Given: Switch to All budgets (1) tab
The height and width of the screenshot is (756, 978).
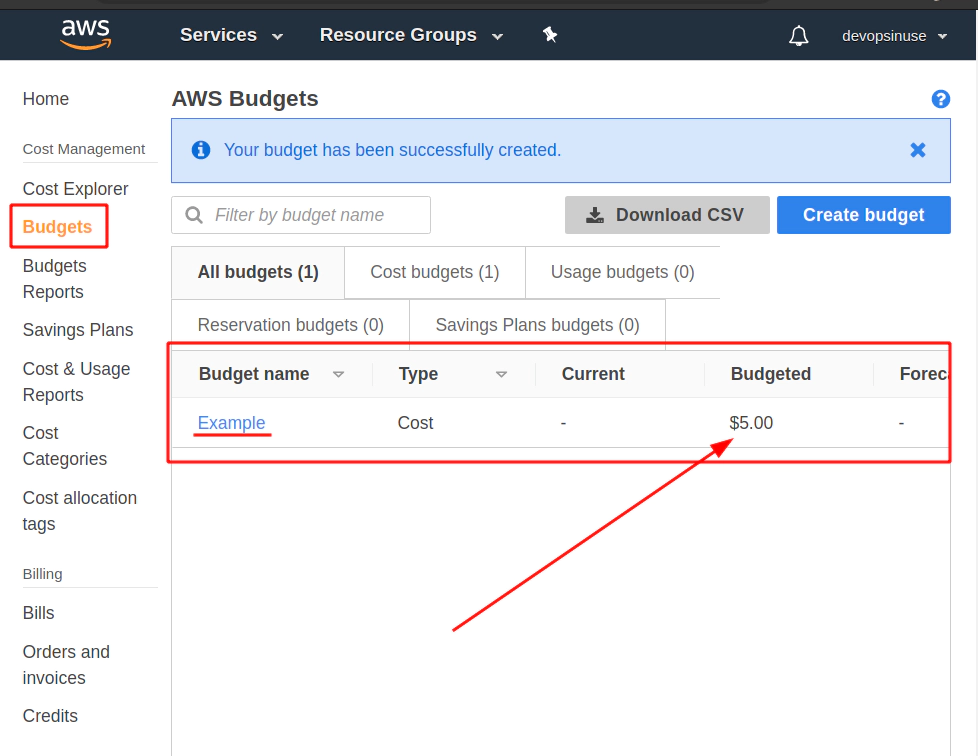Looking at the screenshot, I should 258,272.
